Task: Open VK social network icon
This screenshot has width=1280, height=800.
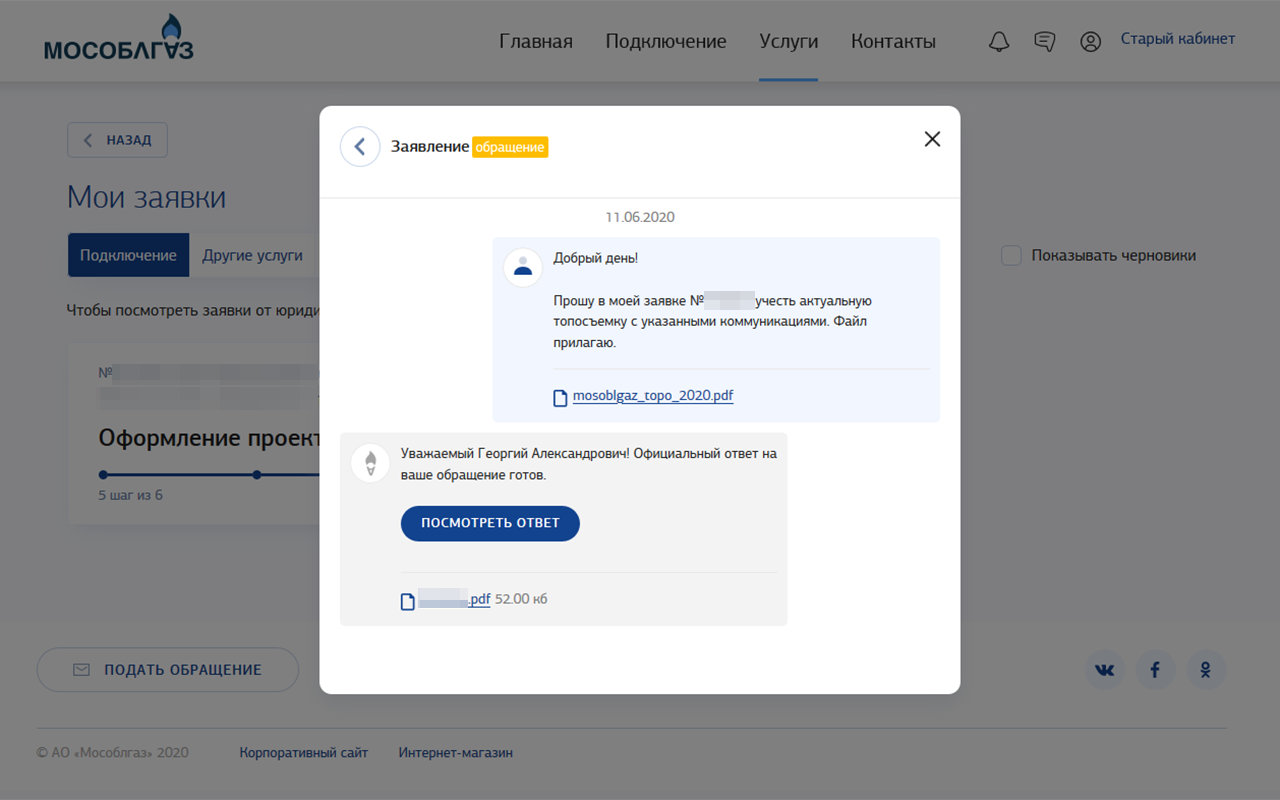Action: 1105,670
